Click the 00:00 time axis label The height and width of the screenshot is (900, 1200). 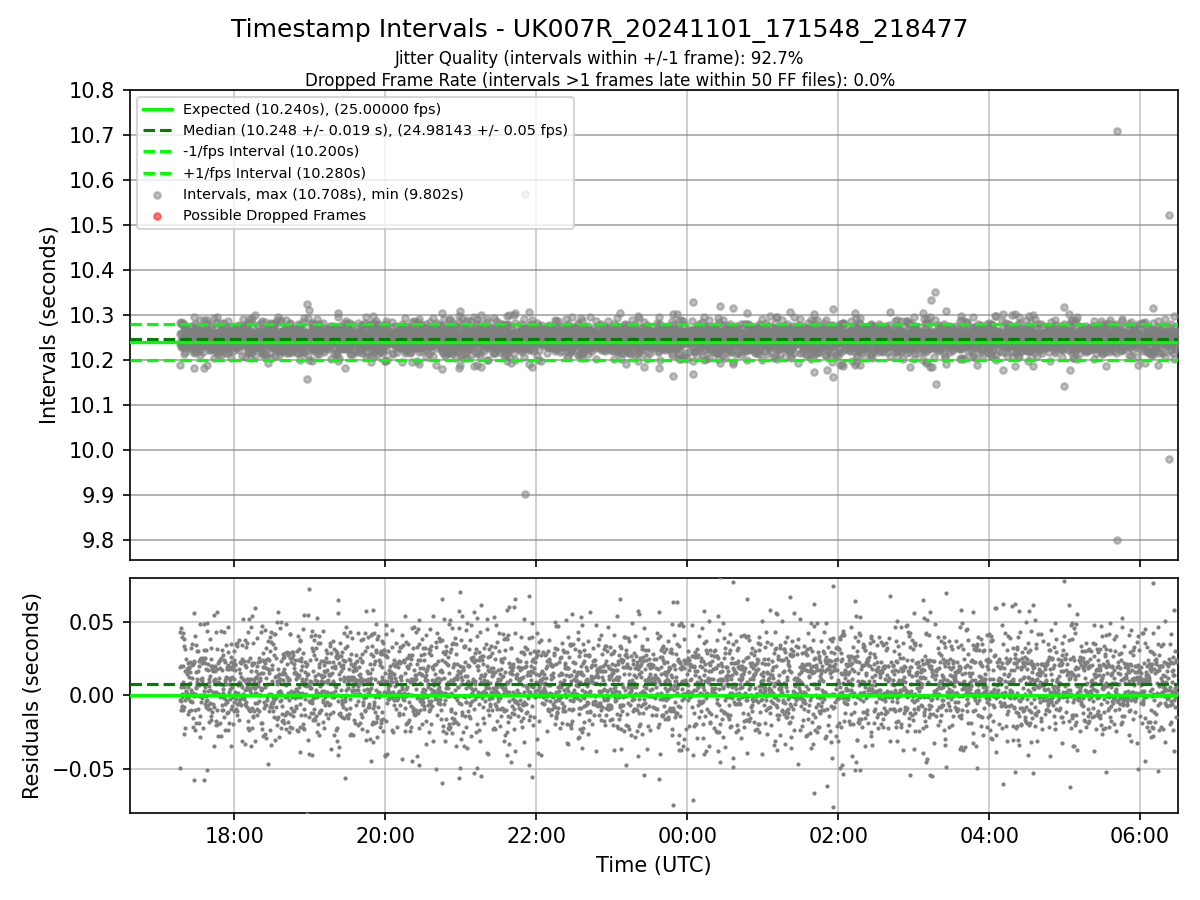pyautogui.click(x=687, y=834)
